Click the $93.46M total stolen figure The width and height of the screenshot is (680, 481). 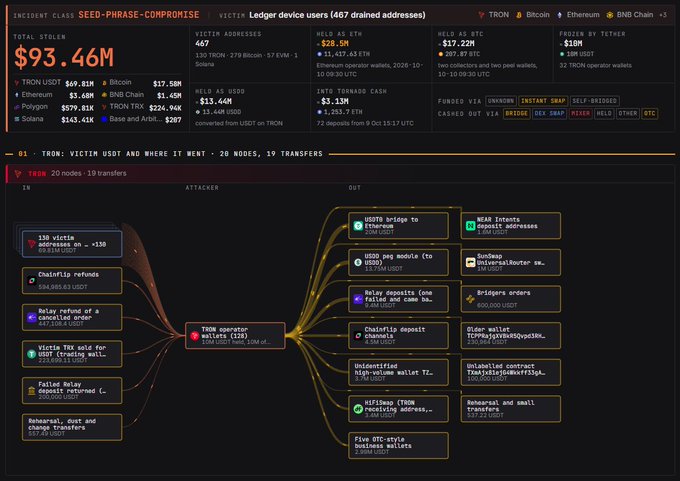64,57
